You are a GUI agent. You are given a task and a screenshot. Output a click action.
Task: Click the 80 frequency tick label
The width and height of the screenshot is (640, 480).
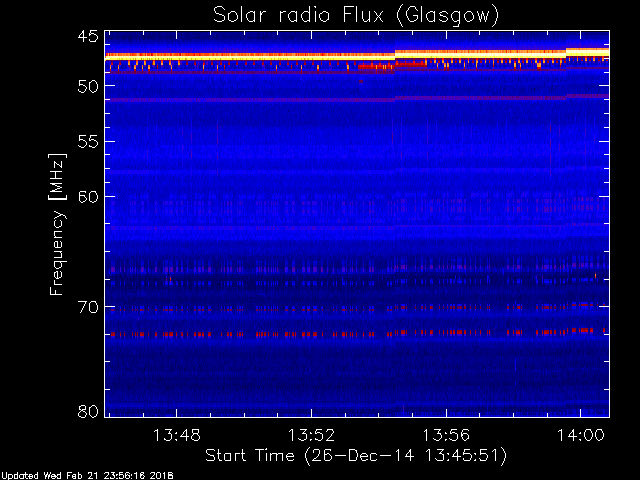(x=88, y=411)
